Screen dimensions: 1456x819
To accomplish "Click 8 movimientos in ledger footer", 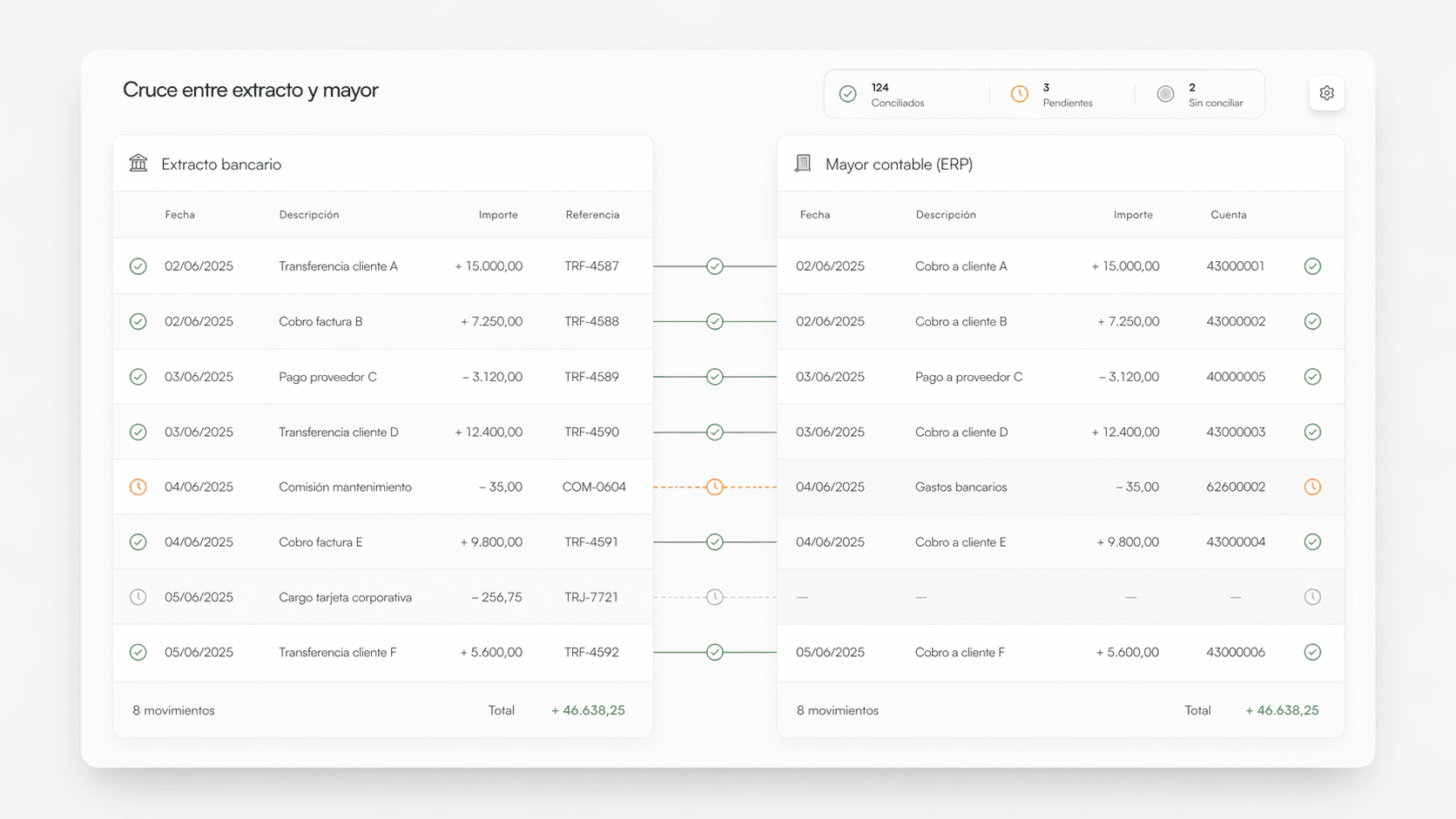I will coord(837,710).
